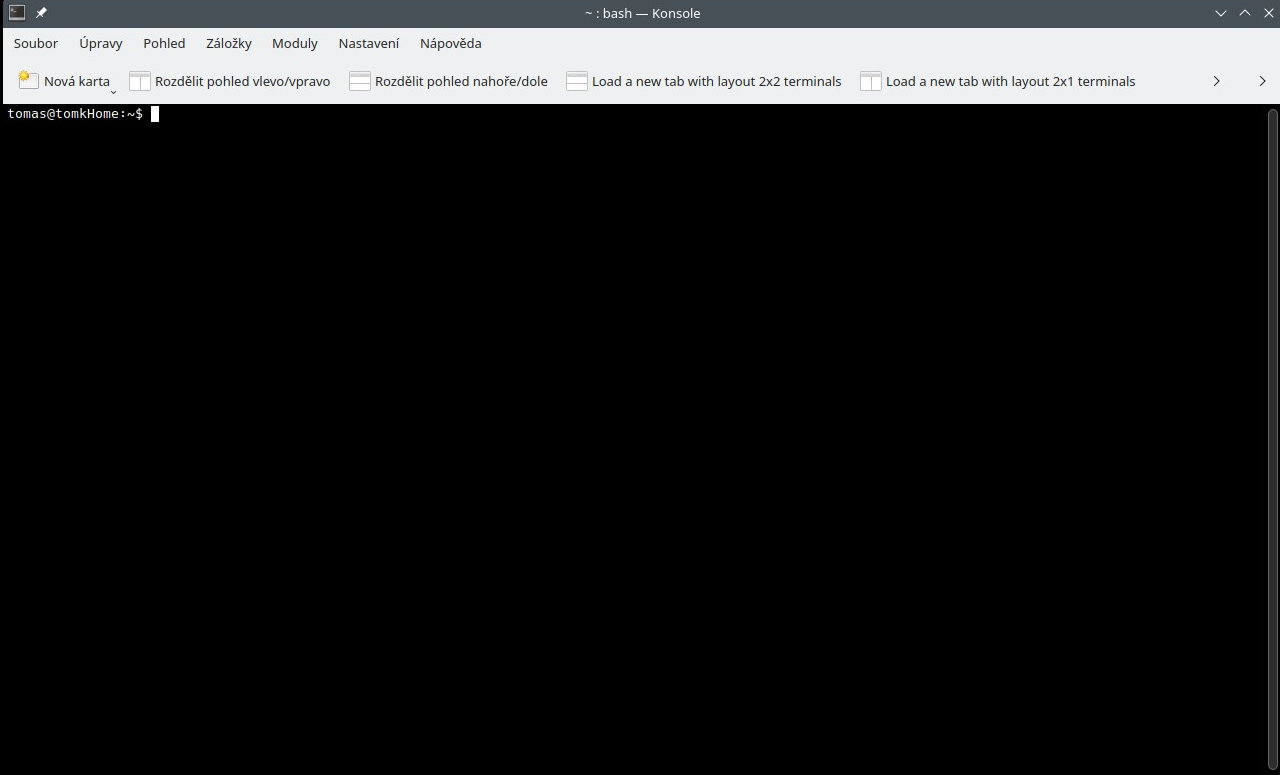Maximize the Konsole window
The width and height of the screenshot is (1280, 775).
point(1245,13)
